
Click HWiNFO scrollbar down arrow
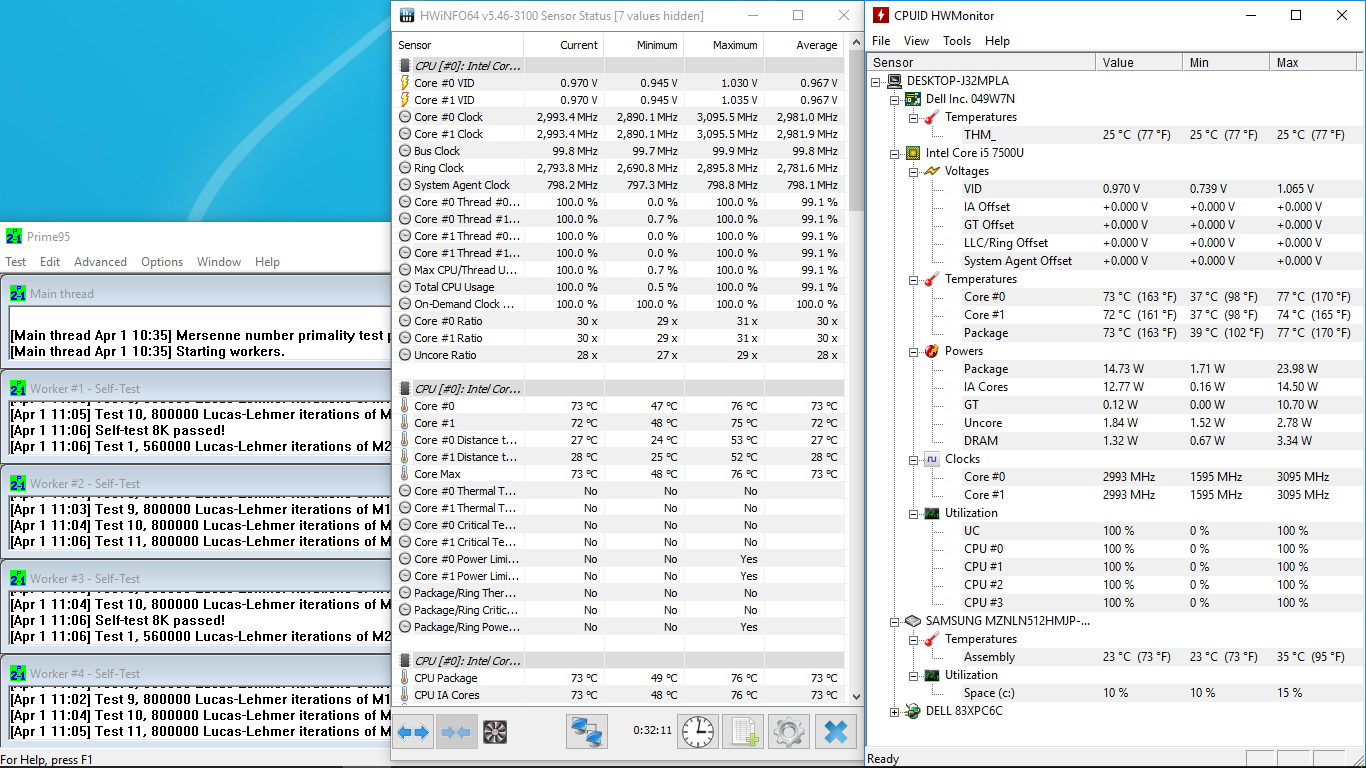855,696
